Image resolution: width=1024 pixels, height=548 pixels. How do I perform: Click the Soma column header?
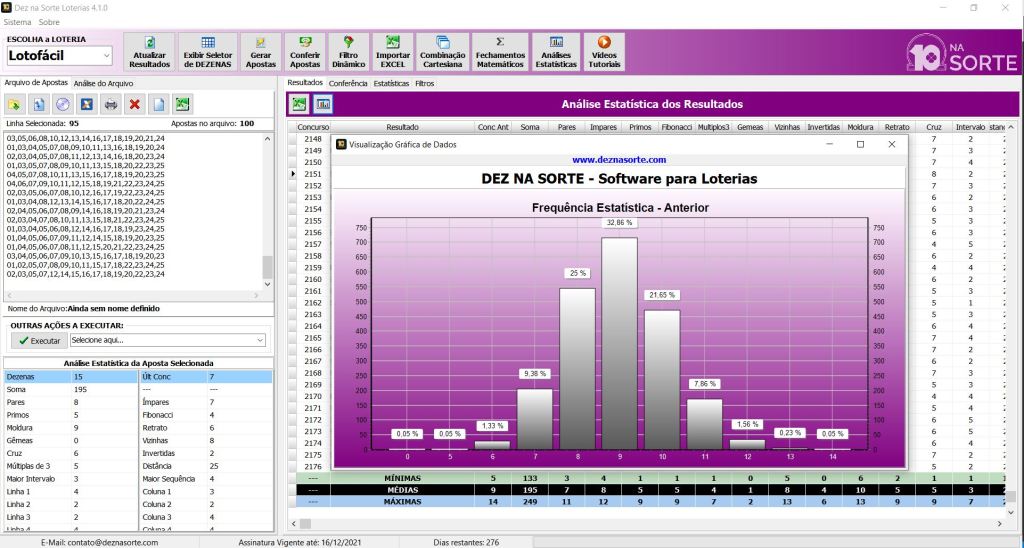(530, 127)
